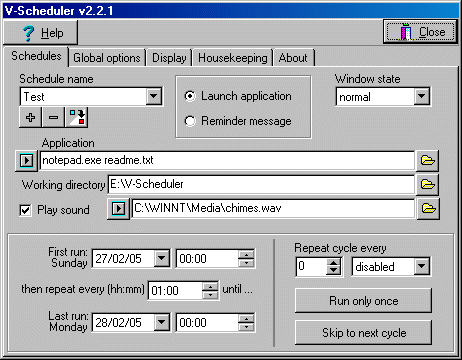Screen dimensions: 462x360
Task: Add a new schedule with the plus button
Action: coord(30,117)
